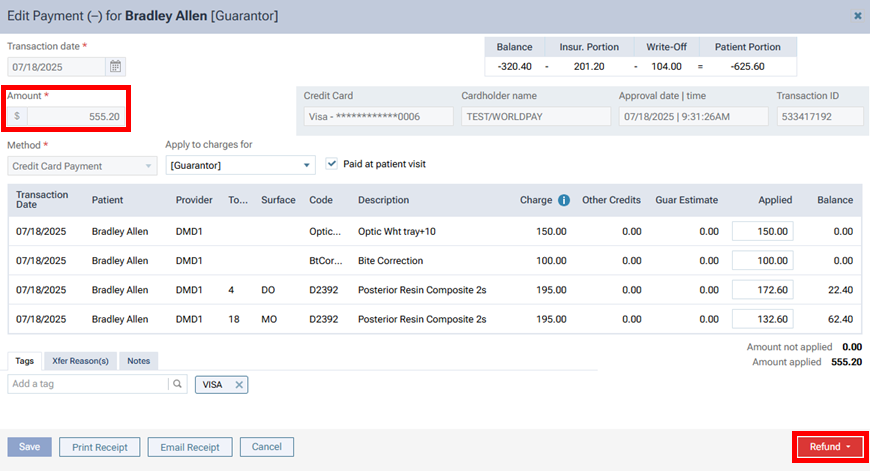Toggle Paid at patient visit checkbox
This screenshot has width=870, height=471.
(x=331, y=164)
